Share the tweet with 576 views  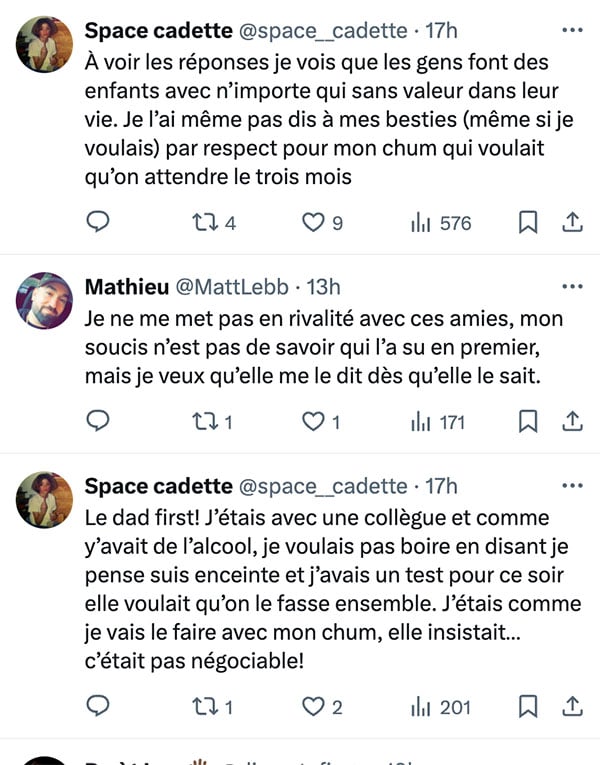572,222
